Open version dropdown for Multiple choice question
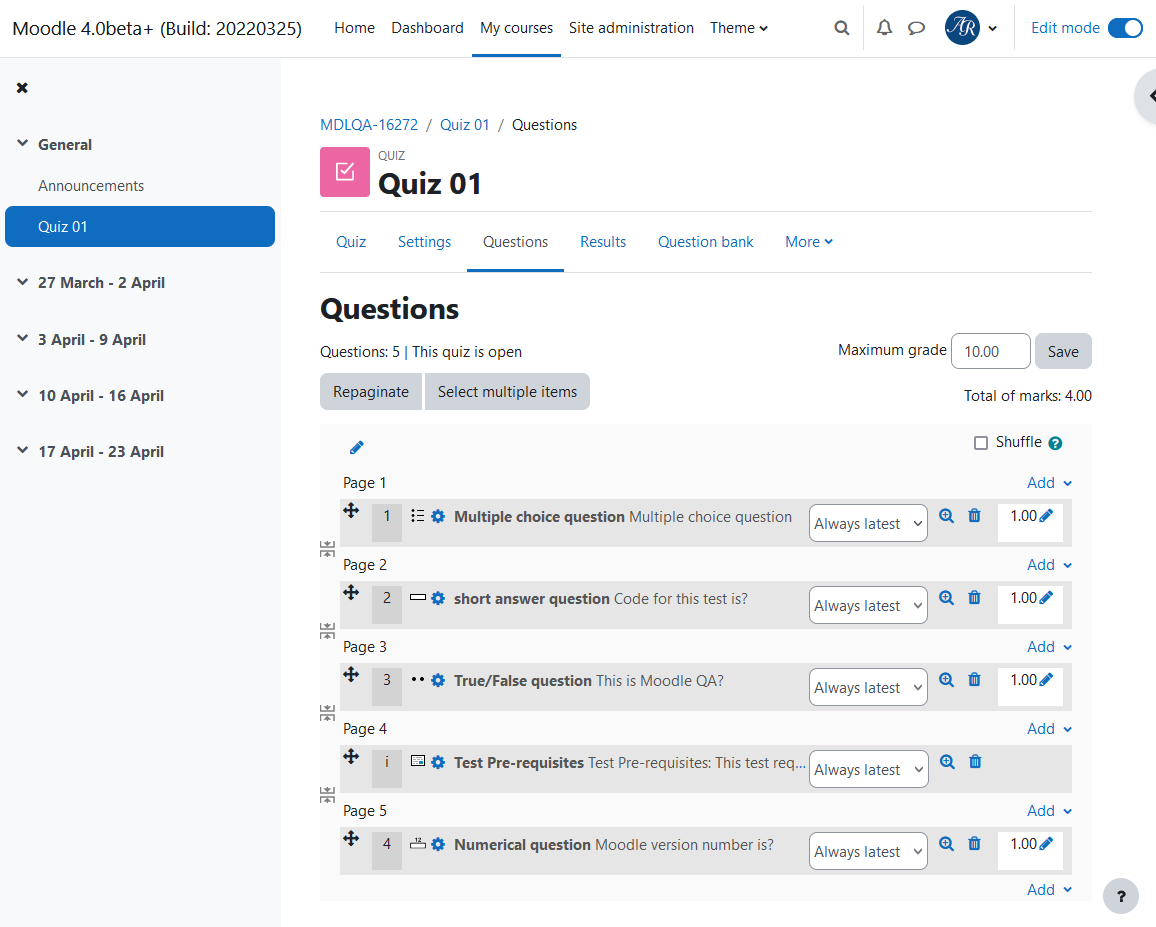1156x927 pixels. click(868, 523)
